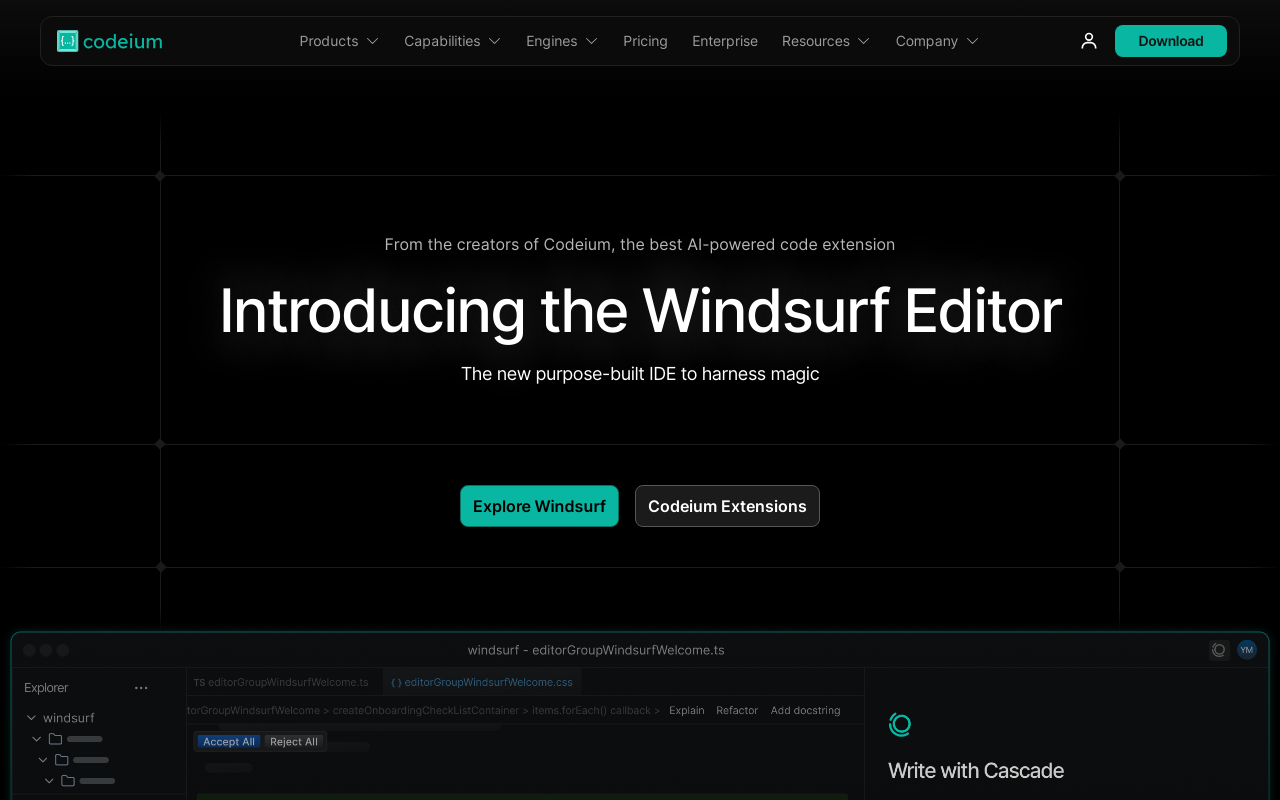This screenshot has height=800, width=1280.
Task: Expand the Products dropdown menu
Action: pyautogui.click(x=339, y=41)
